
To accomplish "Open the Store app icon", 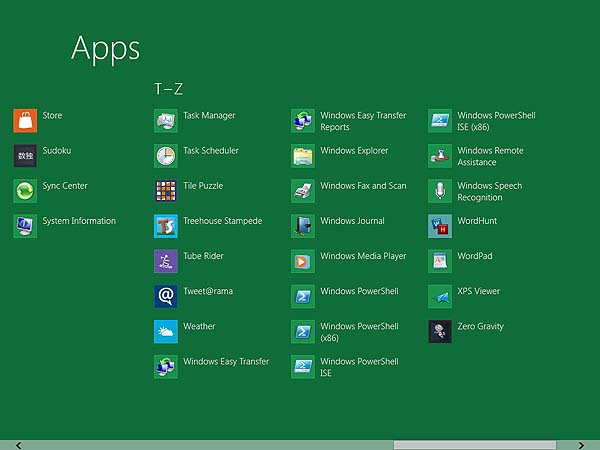I will coord(25,121).
